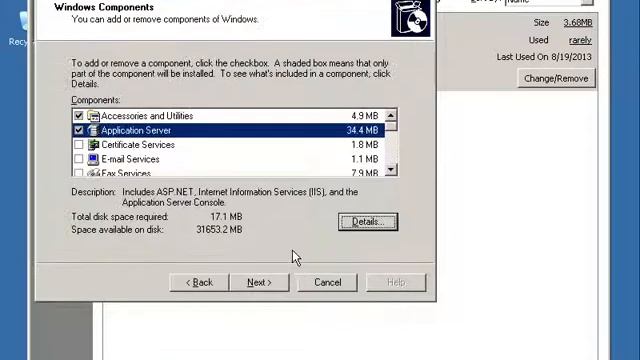640x360 pixels.
Task: Check the Fax Services checkbox
Action: point(78,173)
